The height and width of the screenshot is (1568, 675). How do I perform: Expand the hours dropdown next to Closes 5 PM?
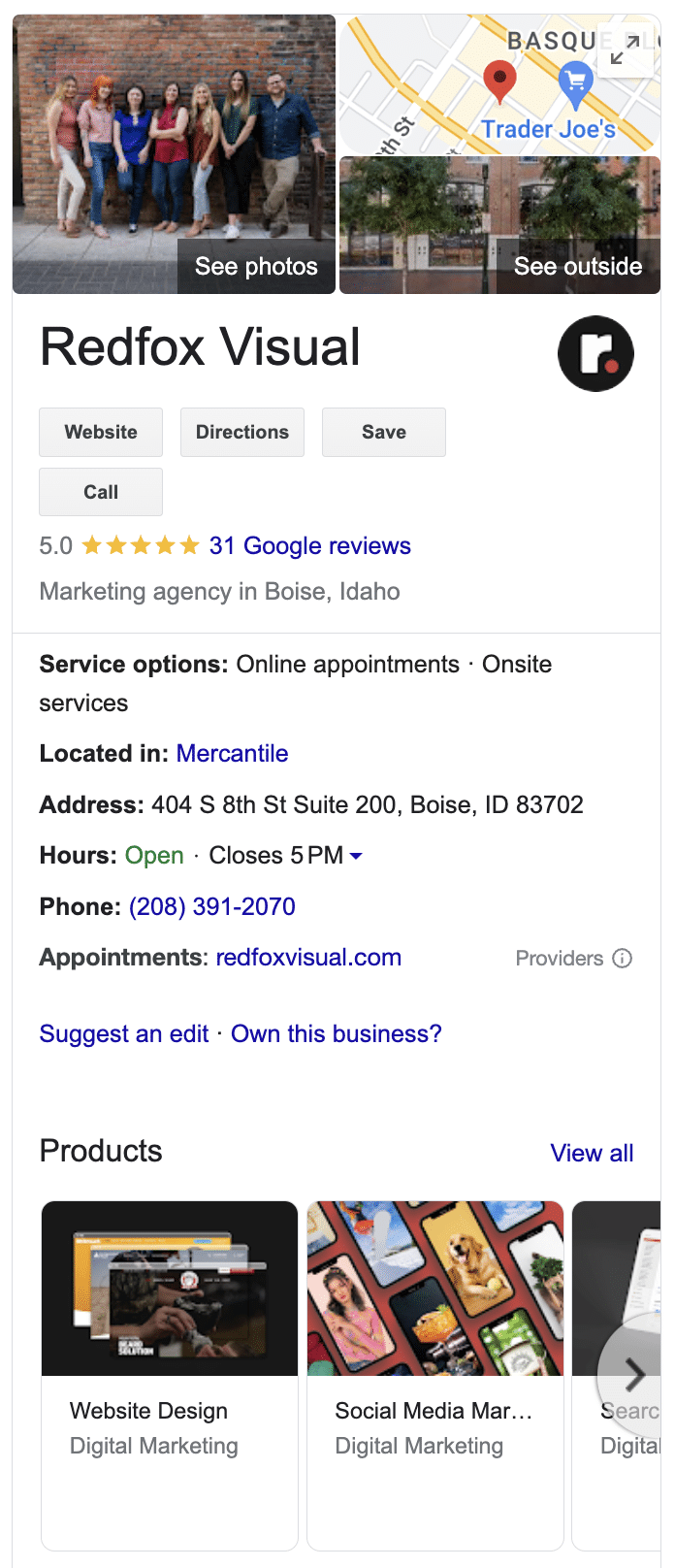[355, 856]
